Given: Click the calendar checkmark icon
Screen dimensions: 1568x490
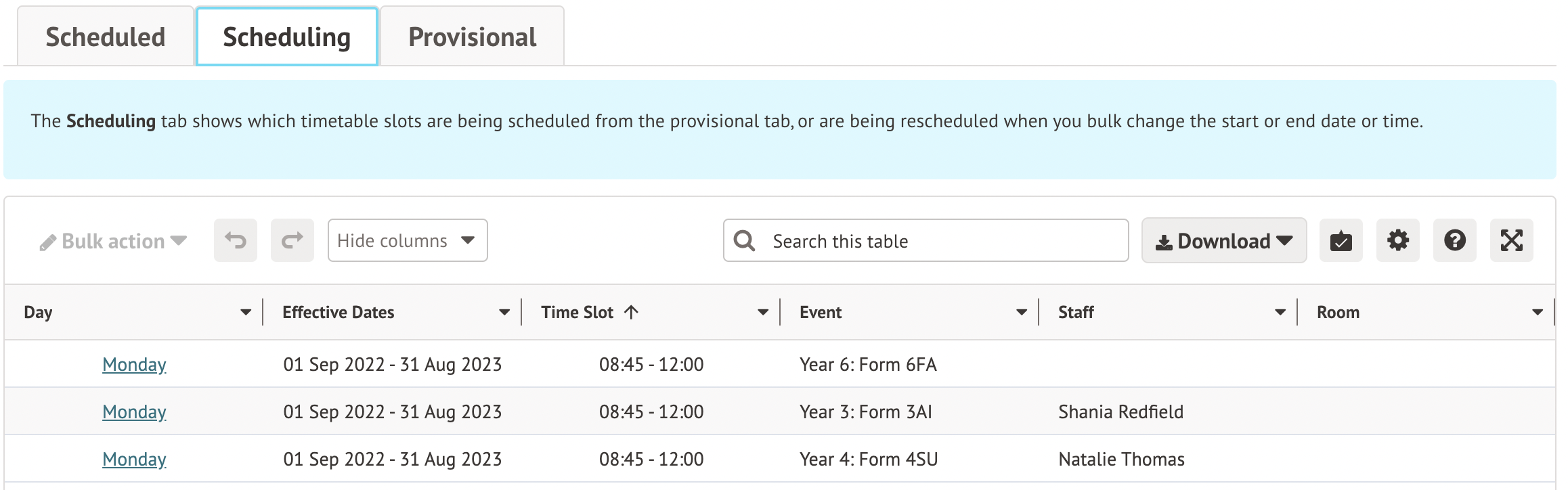Looking at the screenshot, I should [1341, 240].
